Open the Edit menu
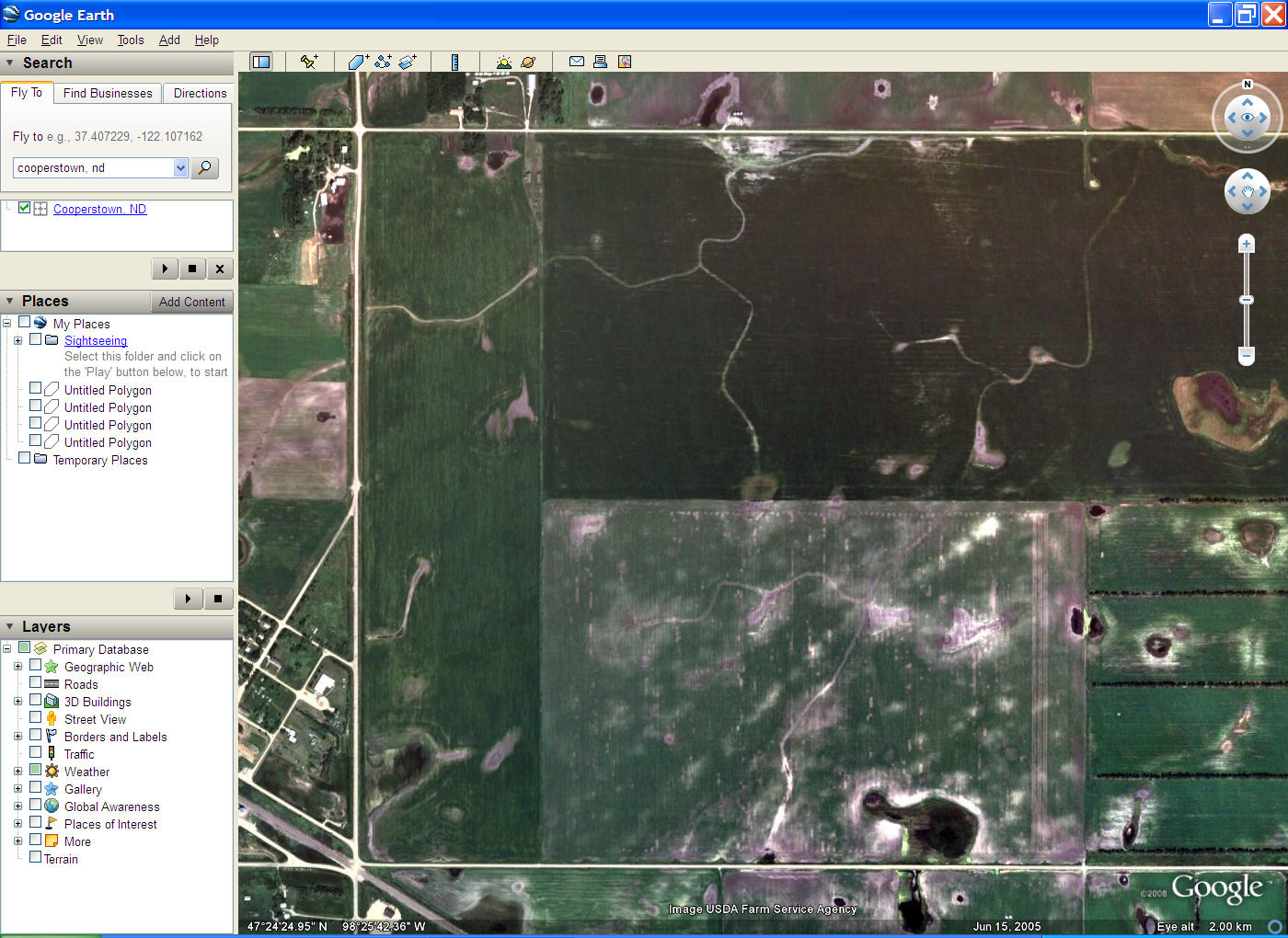The height and width of the screenshot is (938, 1288). [x=52, y=40]
